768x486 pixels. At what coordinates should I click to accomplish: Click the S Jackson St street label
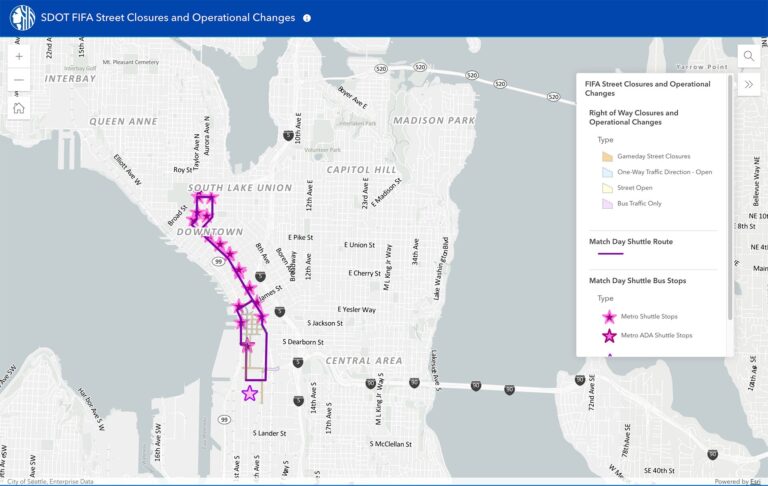tap(325, 323)
